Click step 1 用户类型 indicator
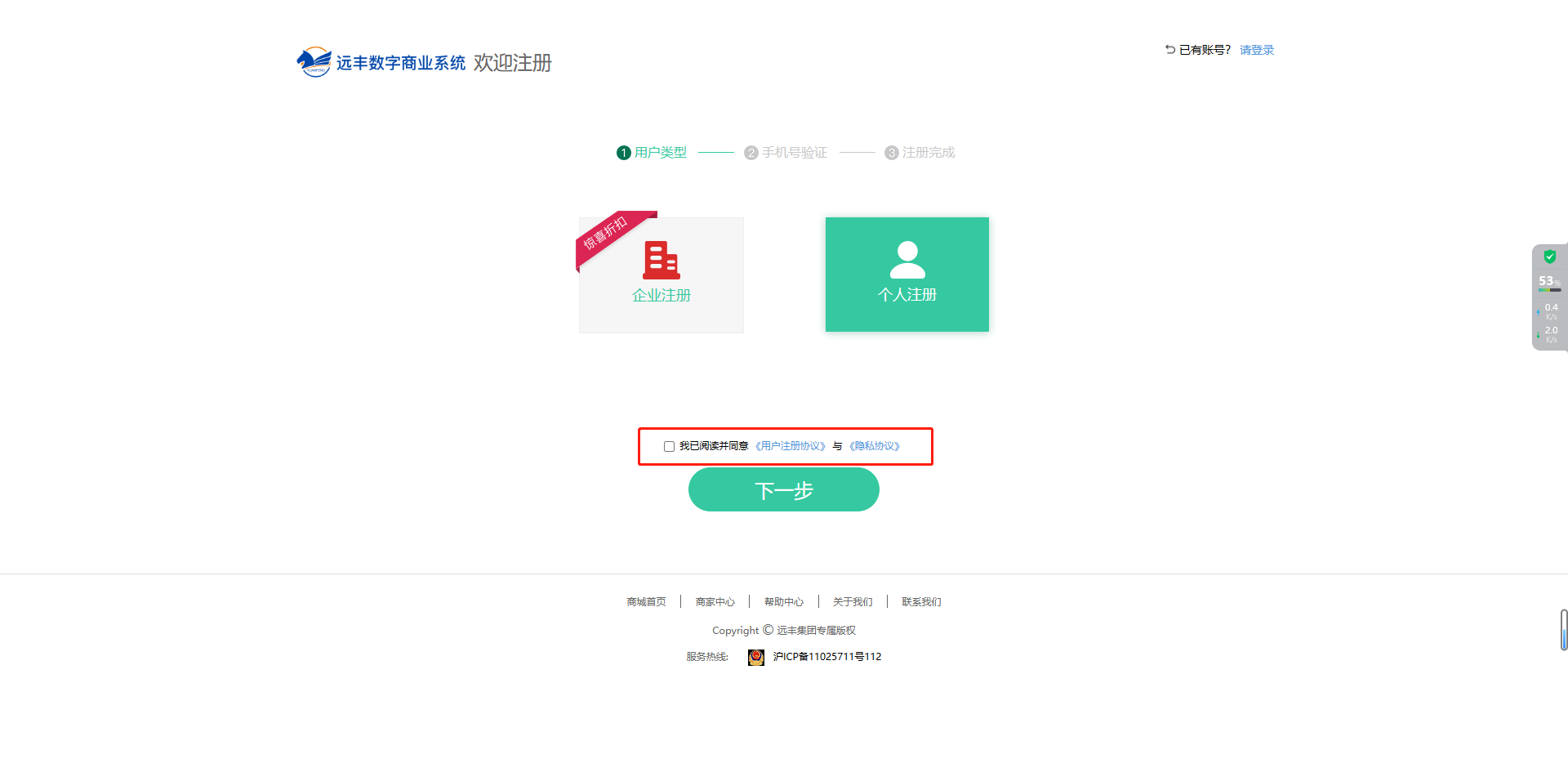 click(x=652, y=153)
